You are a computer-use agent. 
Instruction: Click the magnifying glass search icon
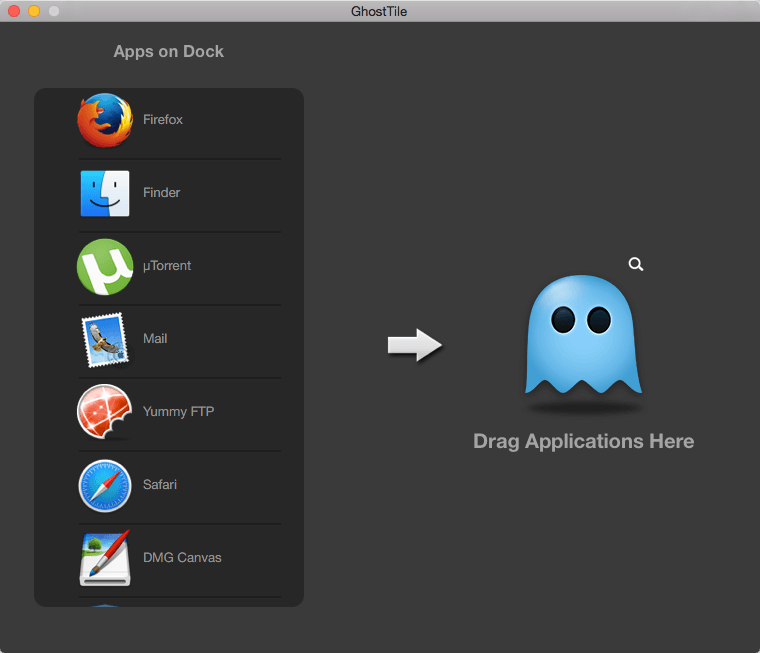[x=636, y=264]
